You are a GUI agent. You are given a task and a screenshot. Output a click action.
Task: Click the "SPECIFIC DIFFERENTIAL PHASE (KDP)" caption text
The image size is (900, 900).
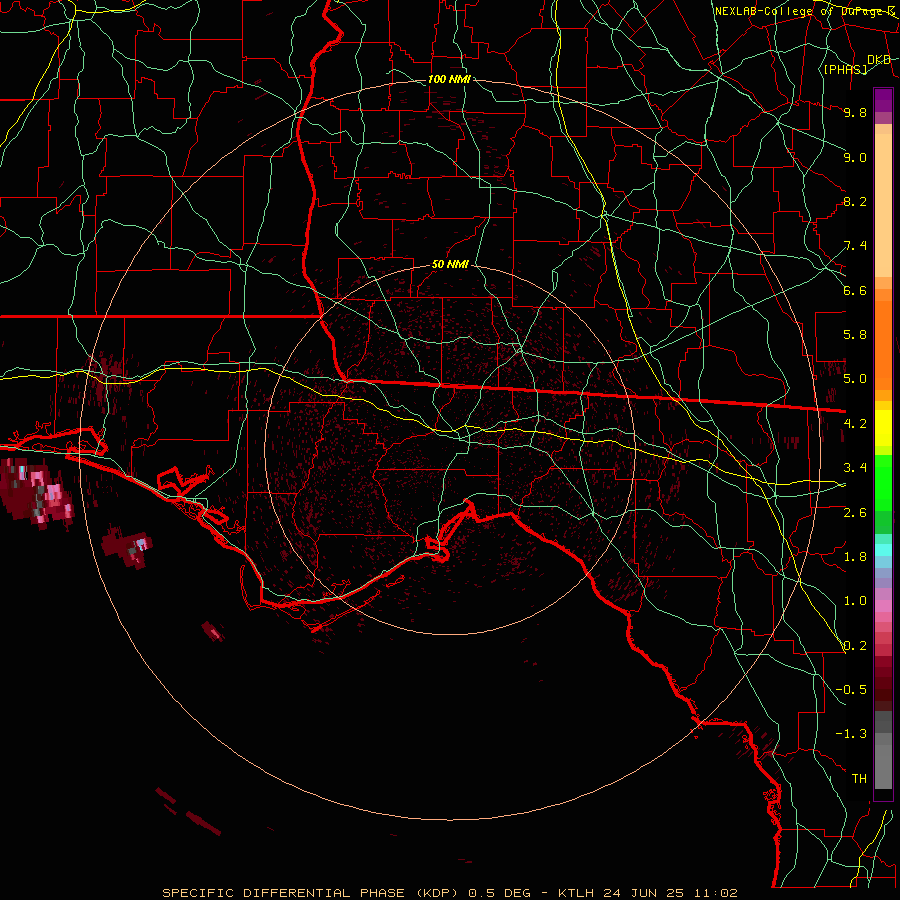pos(310,893)
